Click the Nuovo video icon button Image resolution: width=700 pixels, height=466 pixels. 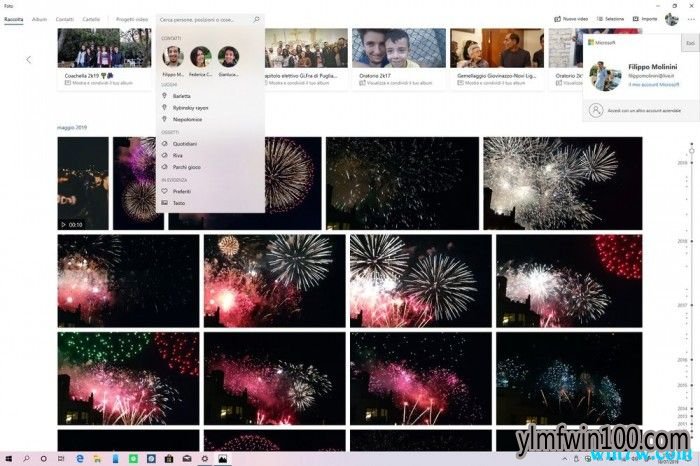pos(571,19)
